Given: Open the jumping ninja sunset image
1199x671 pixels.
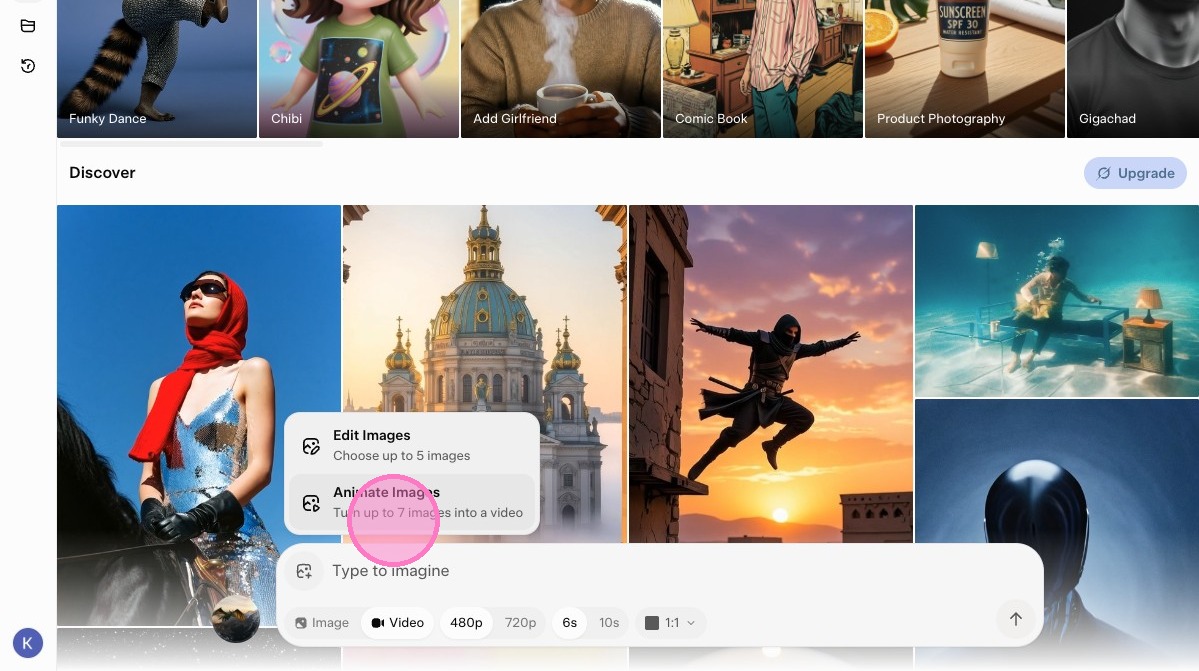Looking at the screenshot, I should (771, 374).
